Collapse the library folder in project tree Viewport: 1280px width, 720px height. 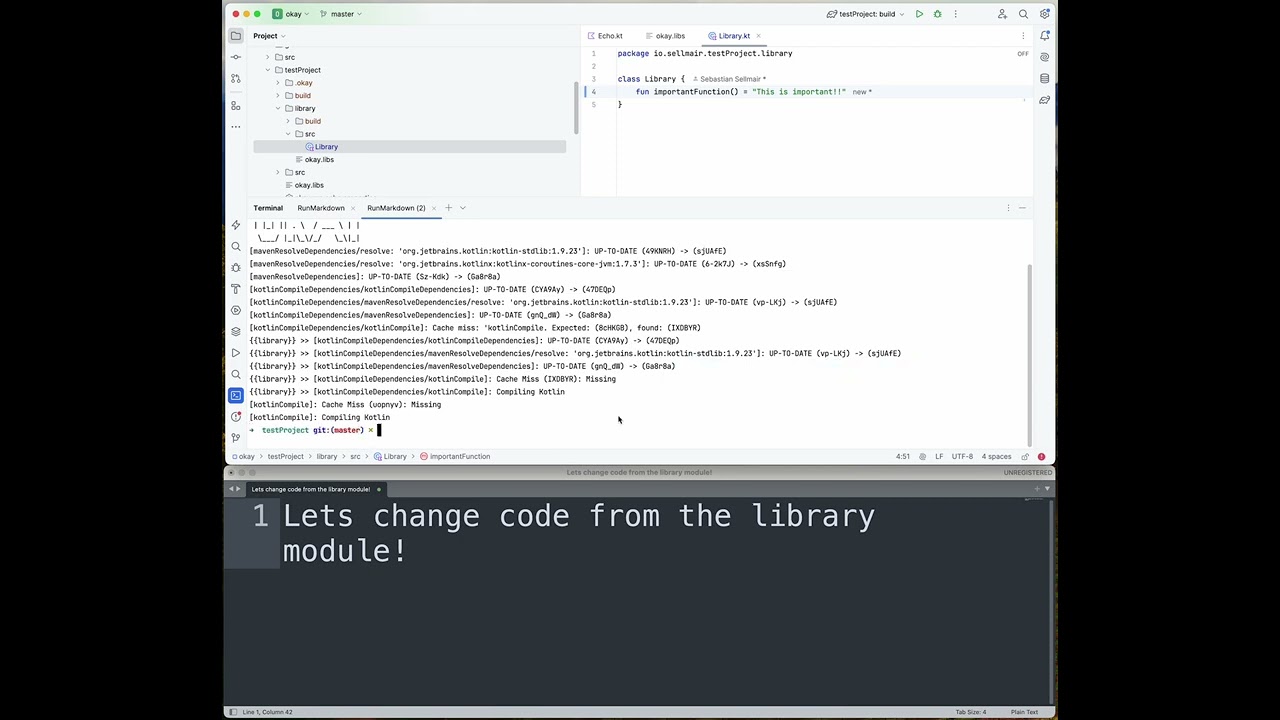coord(278,108)
